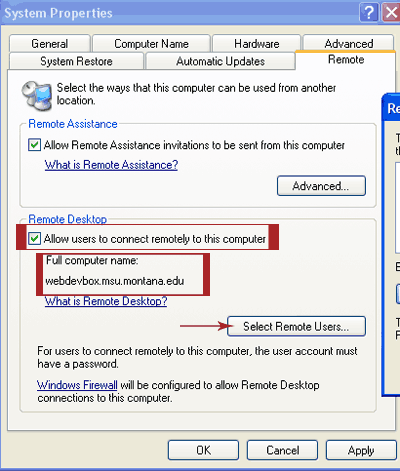Toggle Allow Remote Assistance invitations checkbox

click(x=34, y=145)
